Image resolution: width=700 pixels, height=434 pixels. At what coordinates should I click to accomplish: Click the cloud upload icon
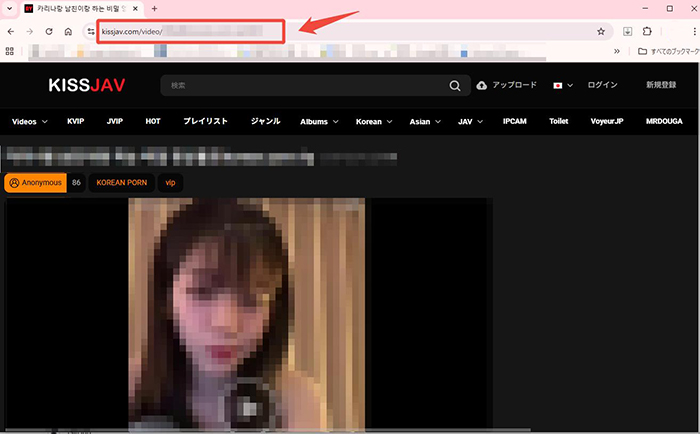[x=483, y=86]
